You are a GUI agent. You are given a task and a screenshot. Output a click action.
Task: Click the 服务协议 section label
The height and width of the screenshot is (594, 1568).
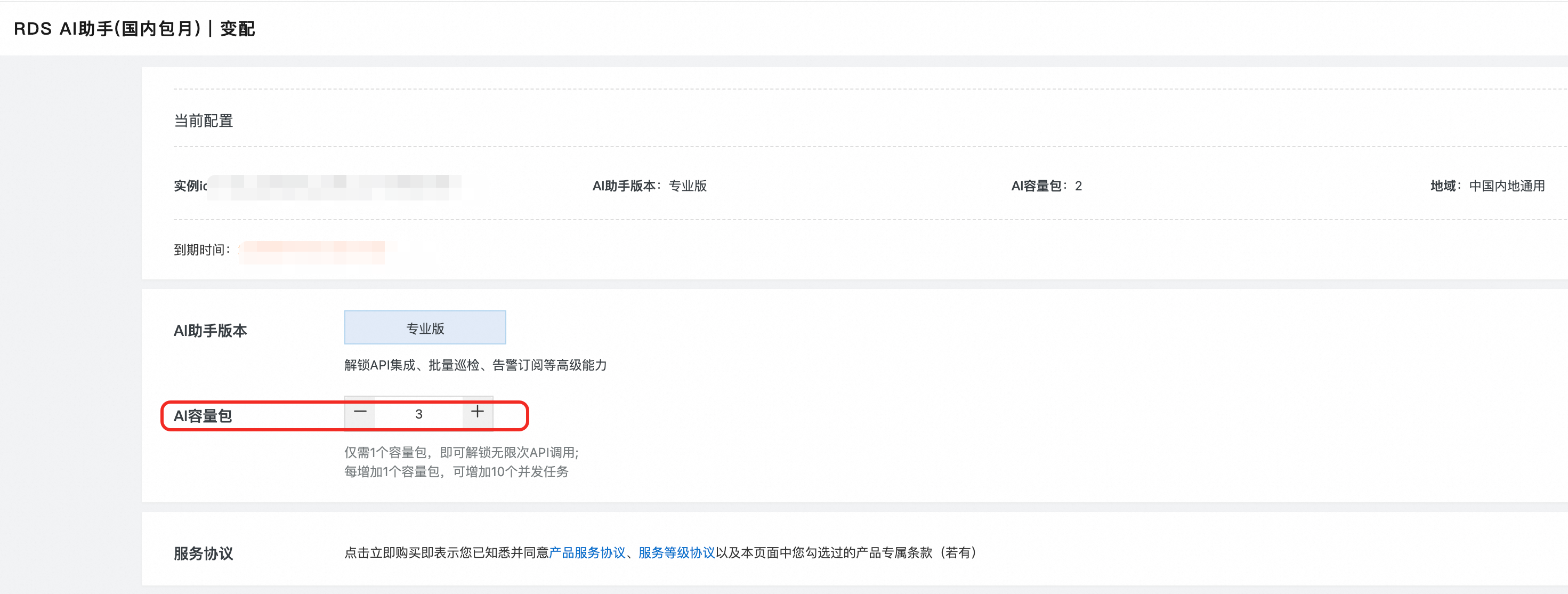203,553
